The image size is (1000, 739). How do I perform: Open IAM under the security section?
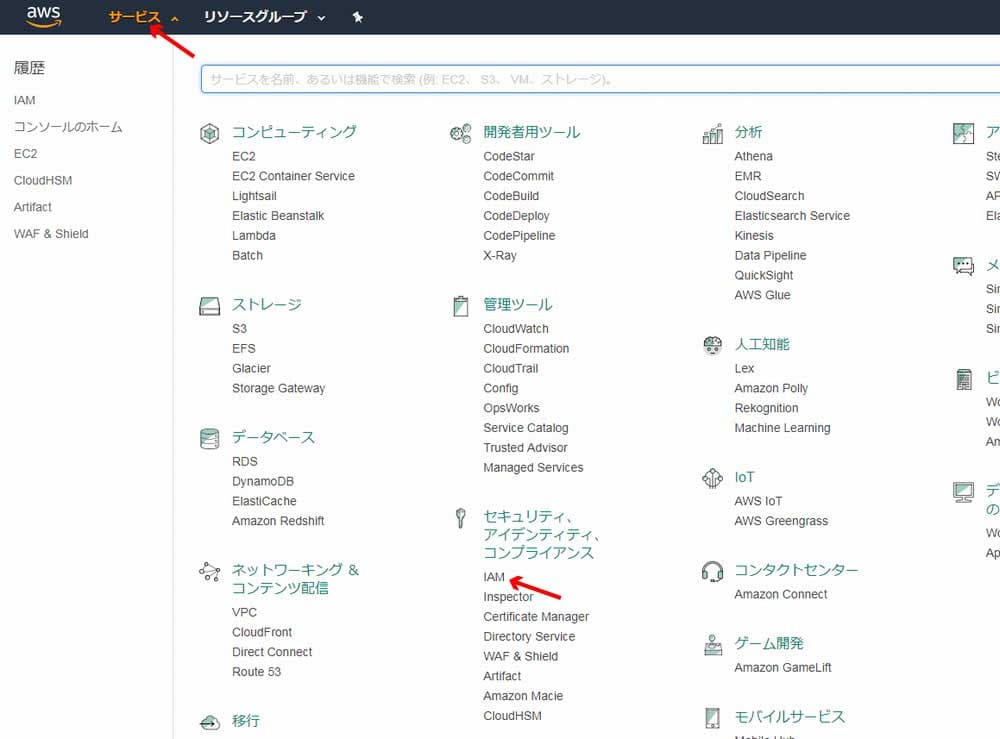[x=492, y=577]
